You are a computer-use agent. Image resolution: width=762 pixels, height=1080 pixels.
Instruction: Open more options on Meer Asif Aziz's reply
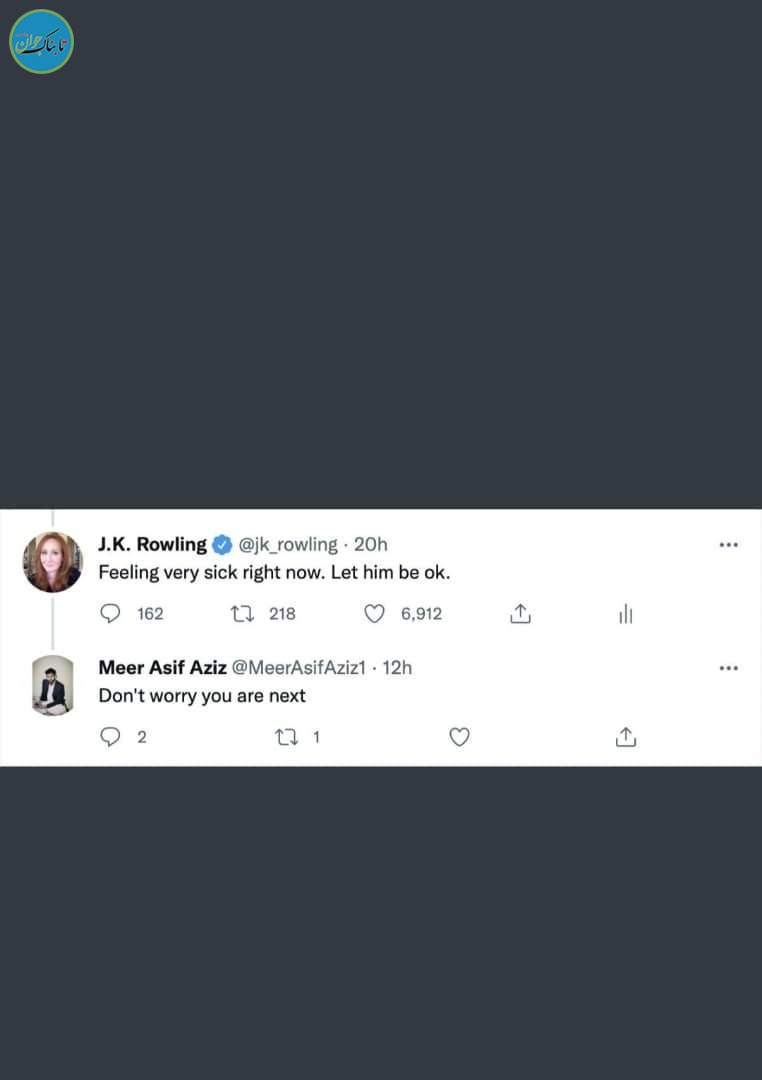[x=728, y=668]
